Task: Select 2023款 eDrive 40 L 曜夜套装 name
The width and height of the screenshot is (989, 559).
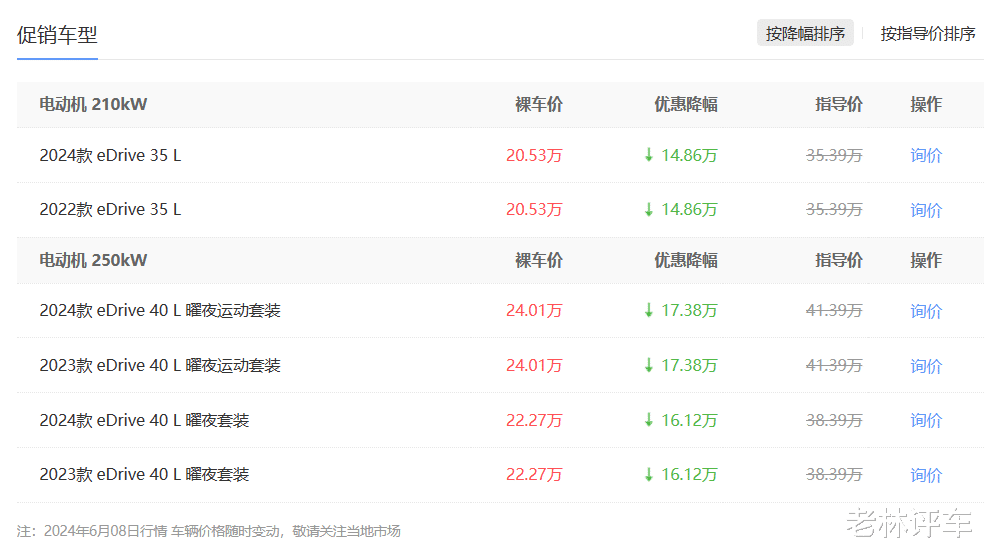Action: click(144, 474)
